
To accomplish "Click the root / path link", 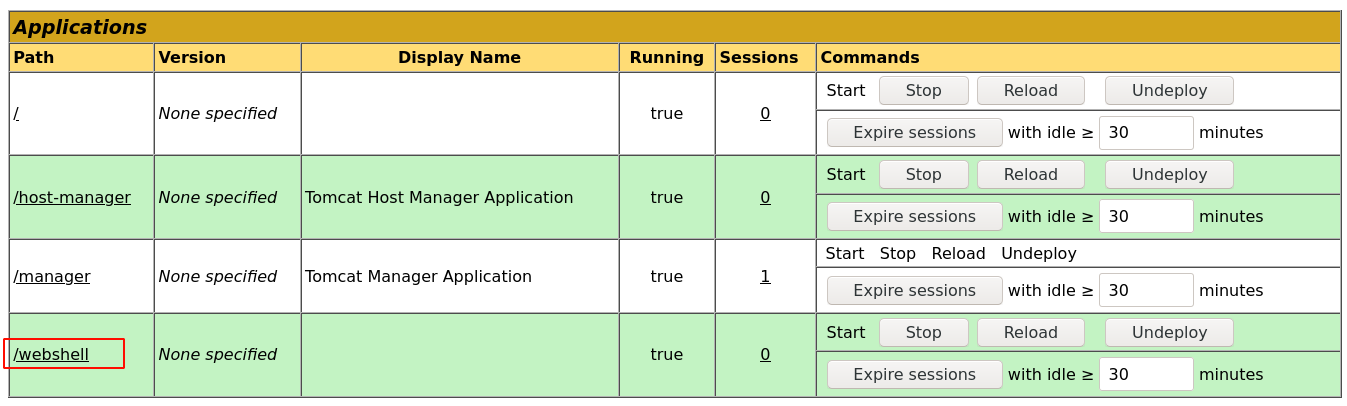I will pos(16,113).
